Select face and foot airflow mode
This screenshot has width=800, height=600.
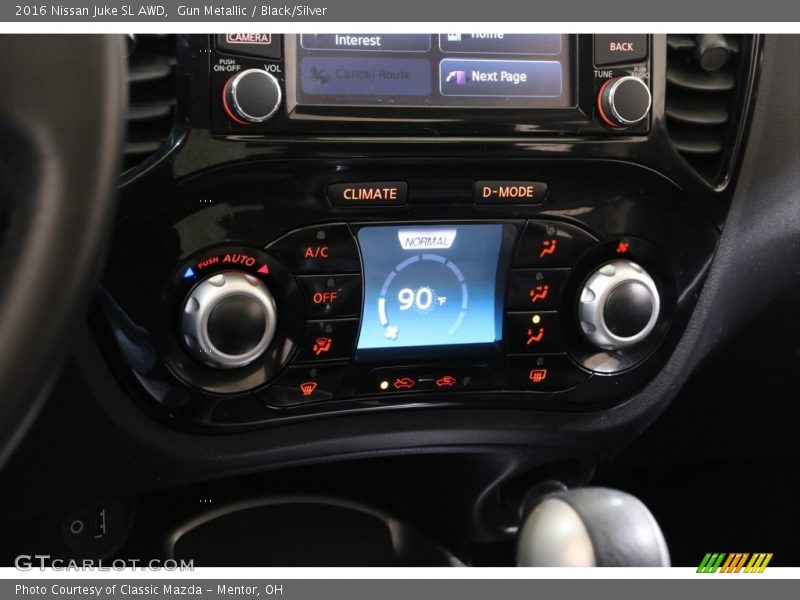click(538, 292)
